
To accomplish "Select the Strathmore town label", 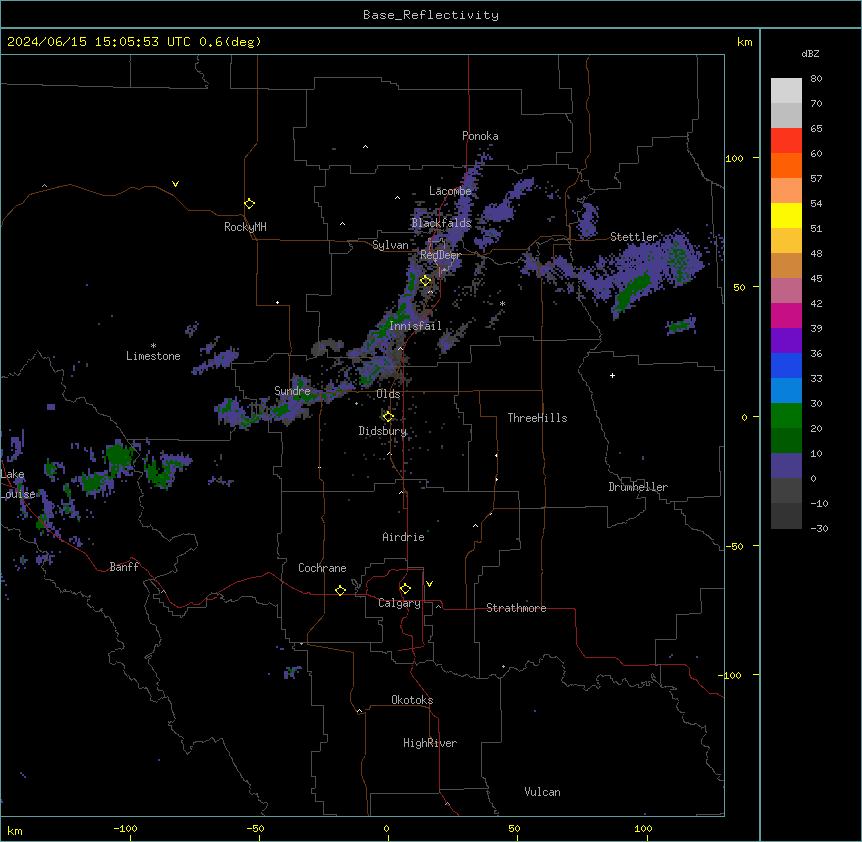I will pyautogui.click(x=516, y=608).
